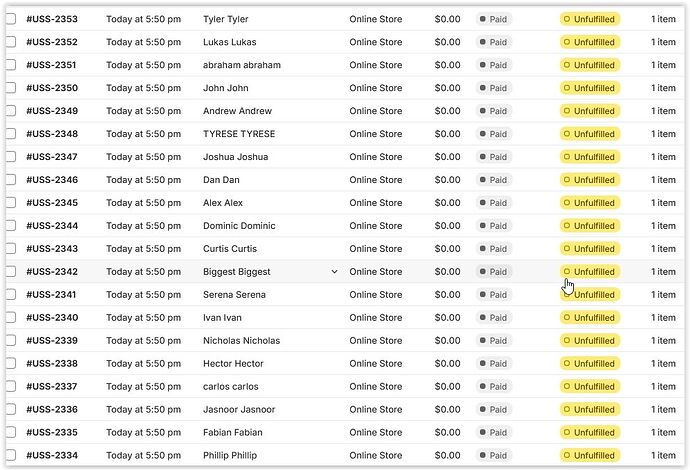This screenshot has height=470, width=690.
Task: Click the Paid badge on order #USS-2351
Action: point(494,65)
